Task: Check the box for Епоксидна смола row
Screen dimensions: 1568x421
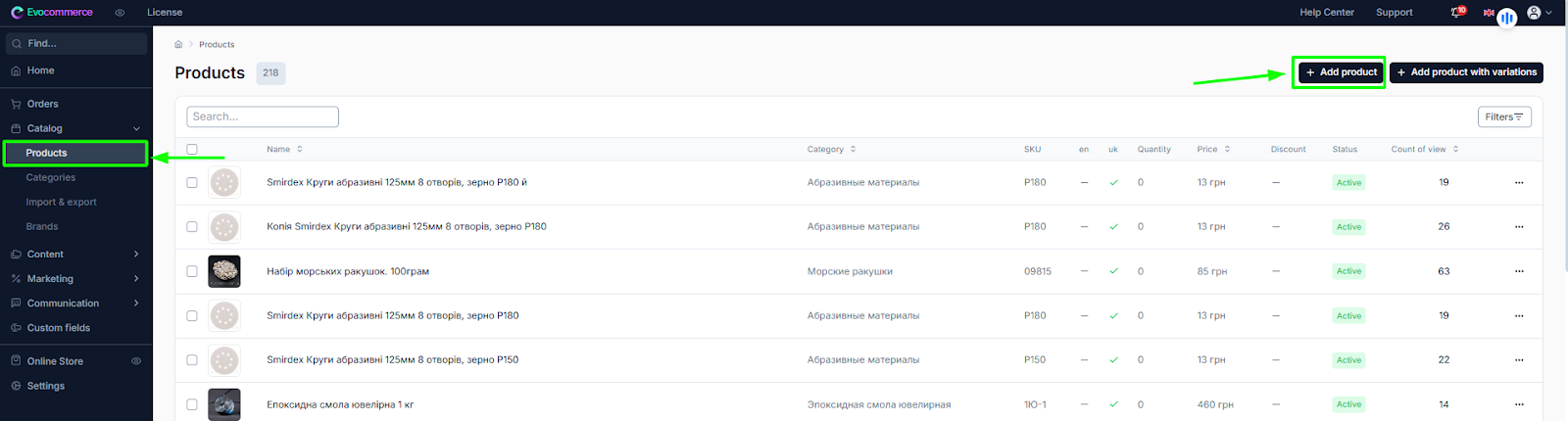Action: point(192,404)
